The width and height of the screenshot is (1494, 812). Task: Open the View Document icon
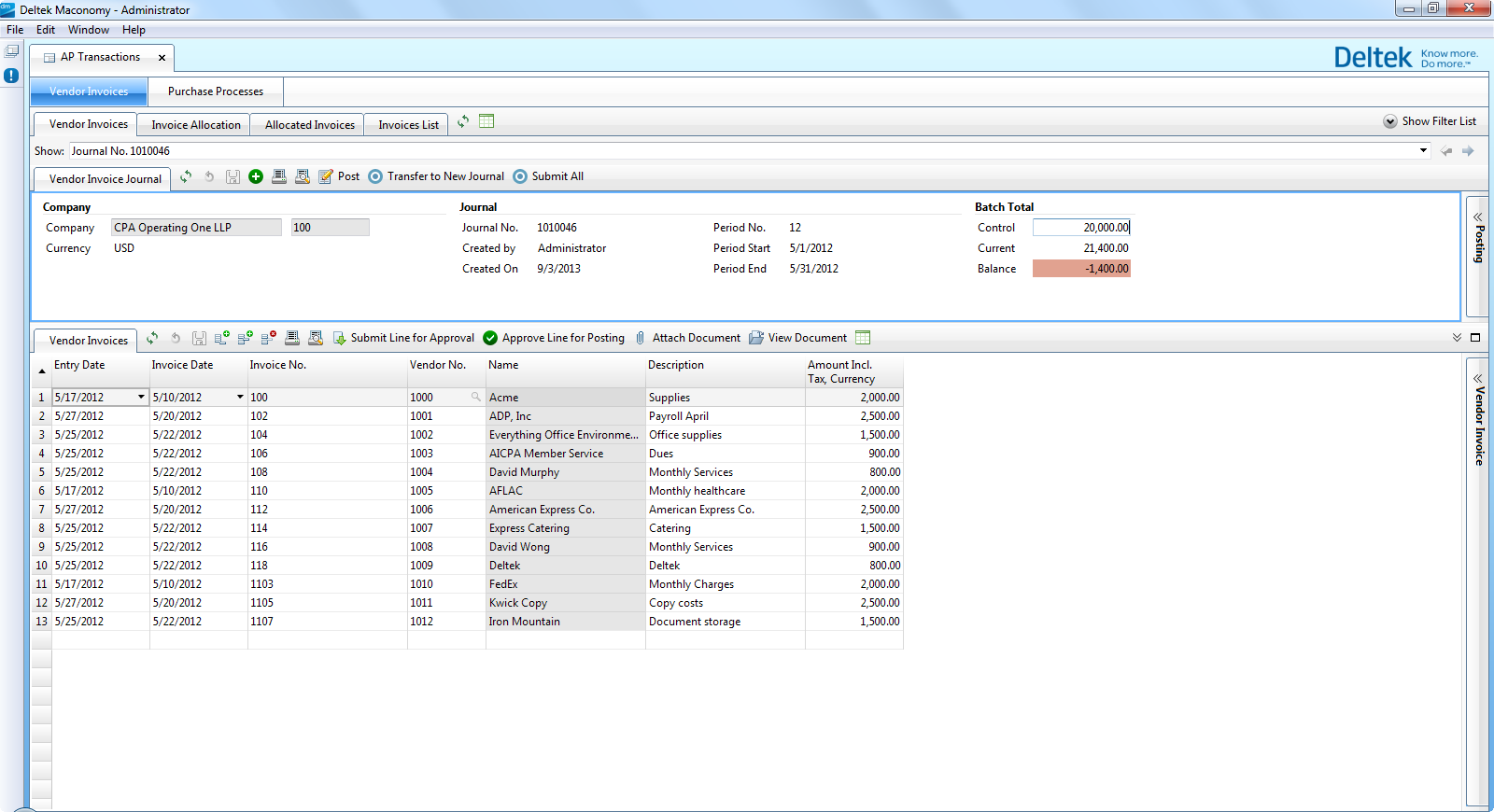(x=756, y=338)
